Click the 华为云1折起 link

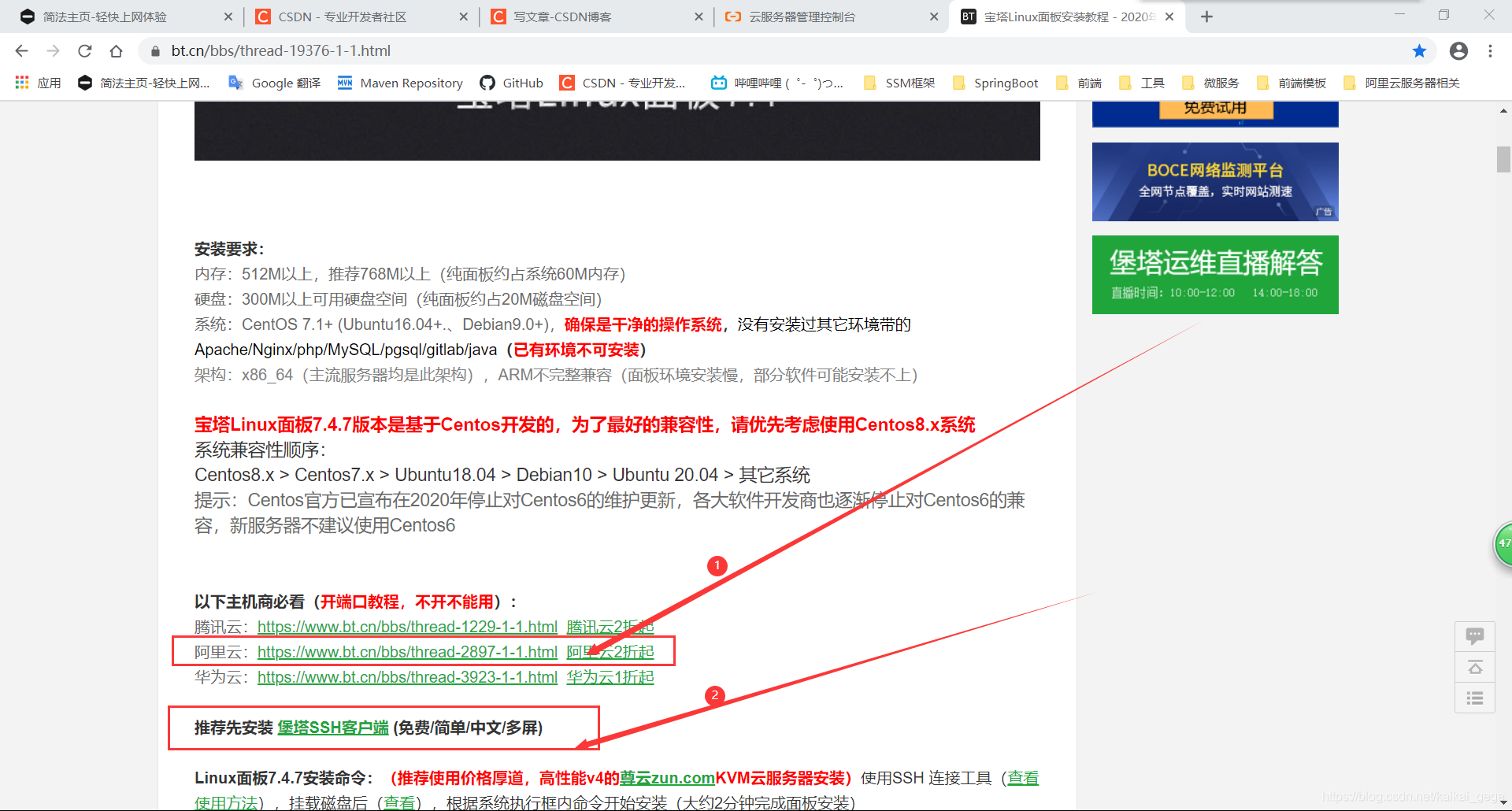point(610,677)
